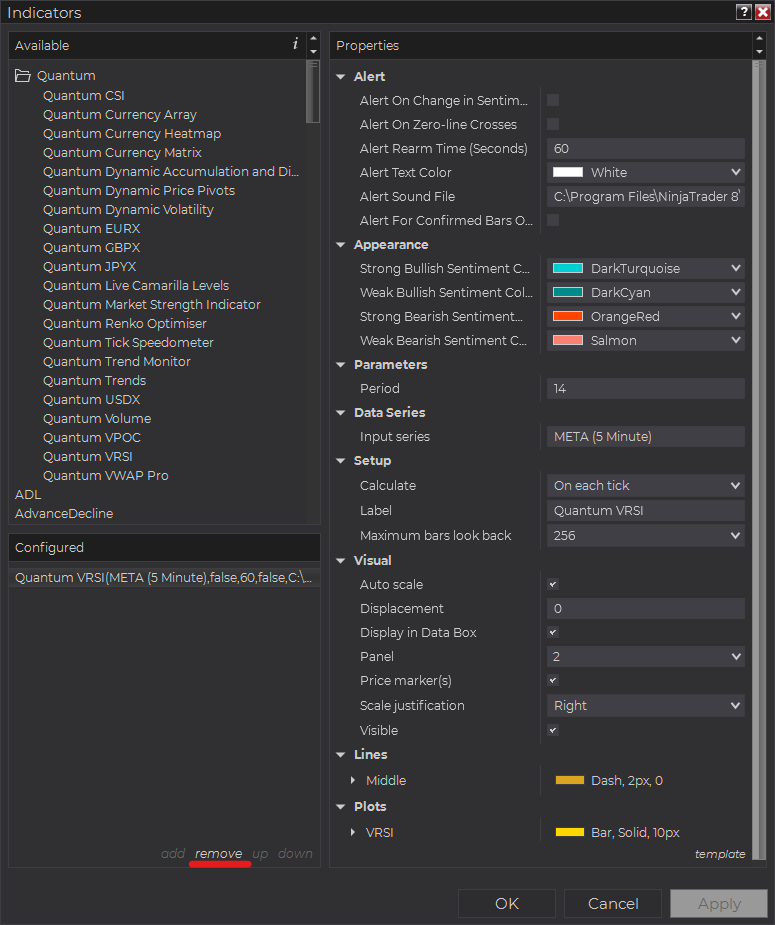Click the Quantum folder icon
Image resolution: width=775 pixels, height=925 pixels.
(x=22, y=76)
